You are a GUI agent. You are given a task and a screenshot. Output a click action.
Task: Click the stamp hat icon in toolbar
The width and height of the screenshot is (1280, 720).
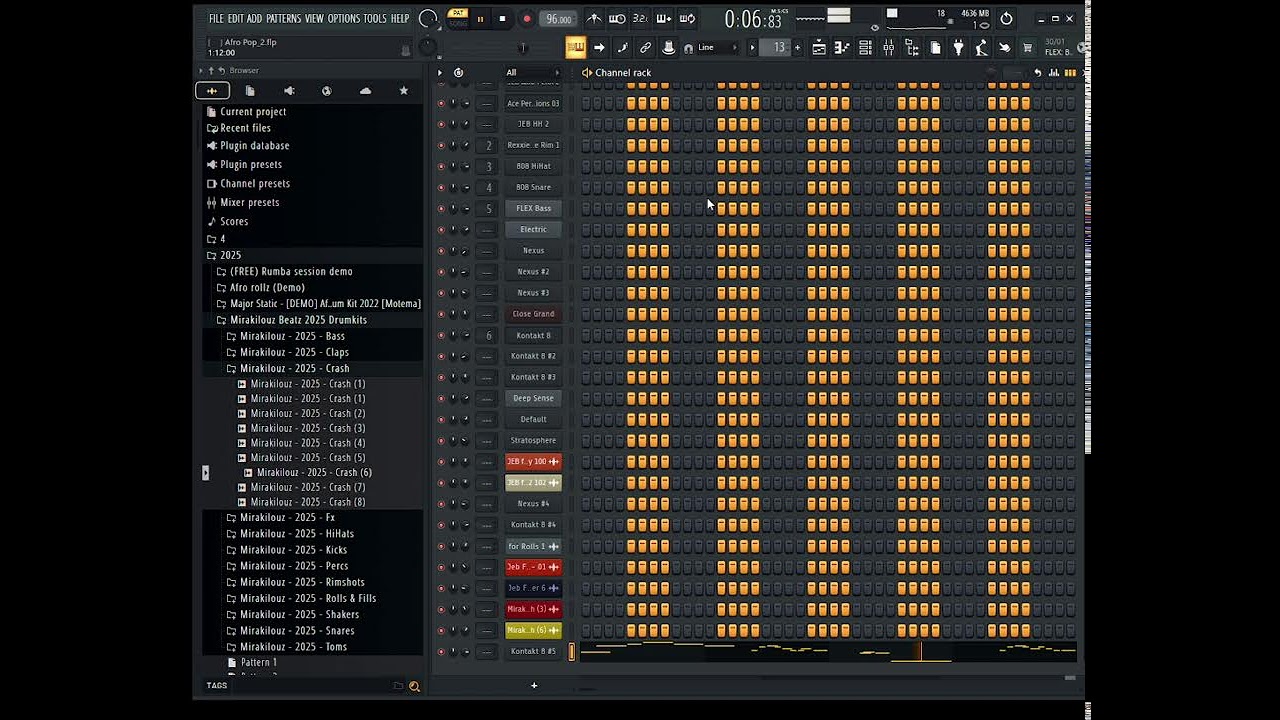(x=668, y=47)
